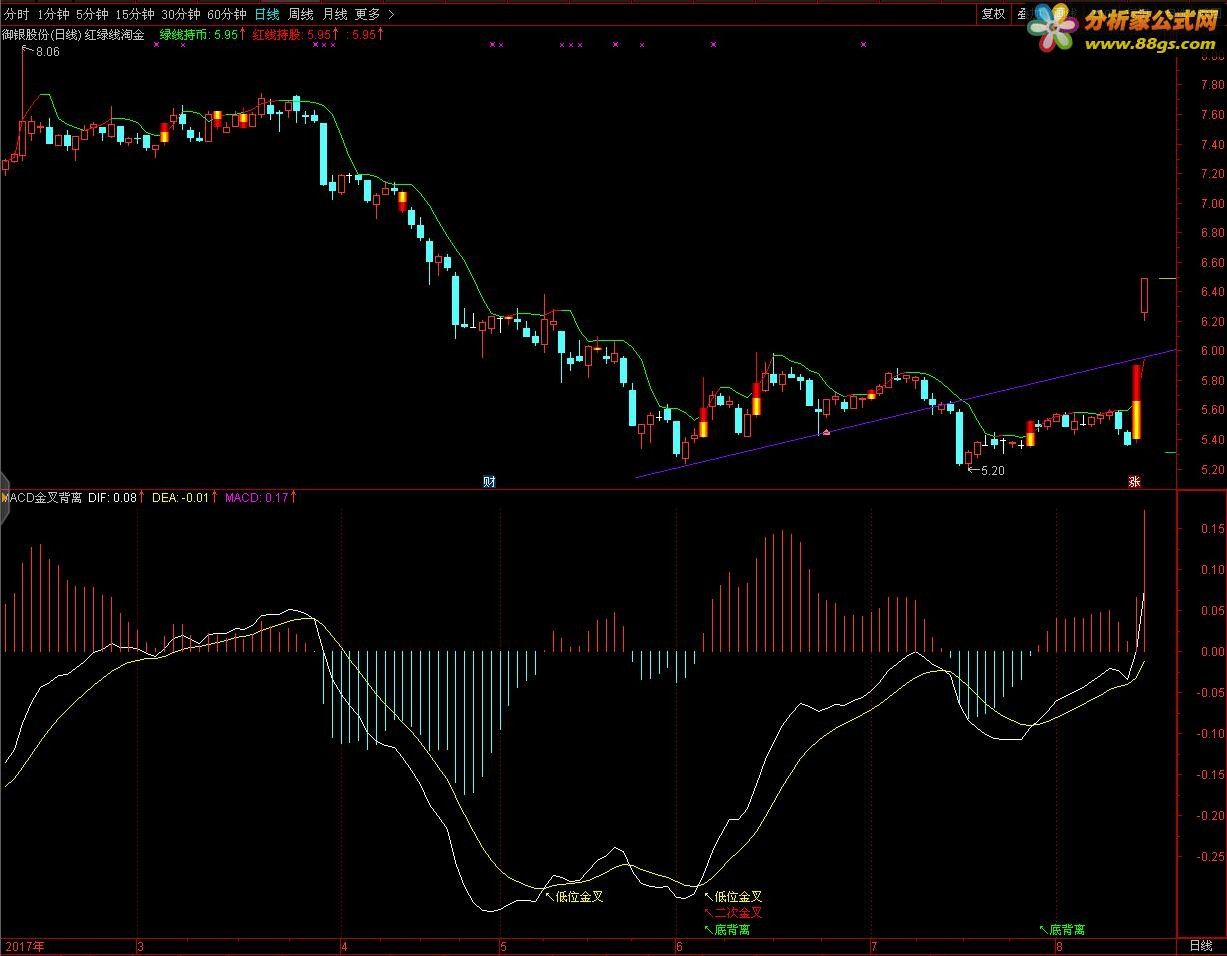Click the 绿线持币: 5.95 readout
The height and width of the screenshot is (956, 1227).
pos(203,34)
